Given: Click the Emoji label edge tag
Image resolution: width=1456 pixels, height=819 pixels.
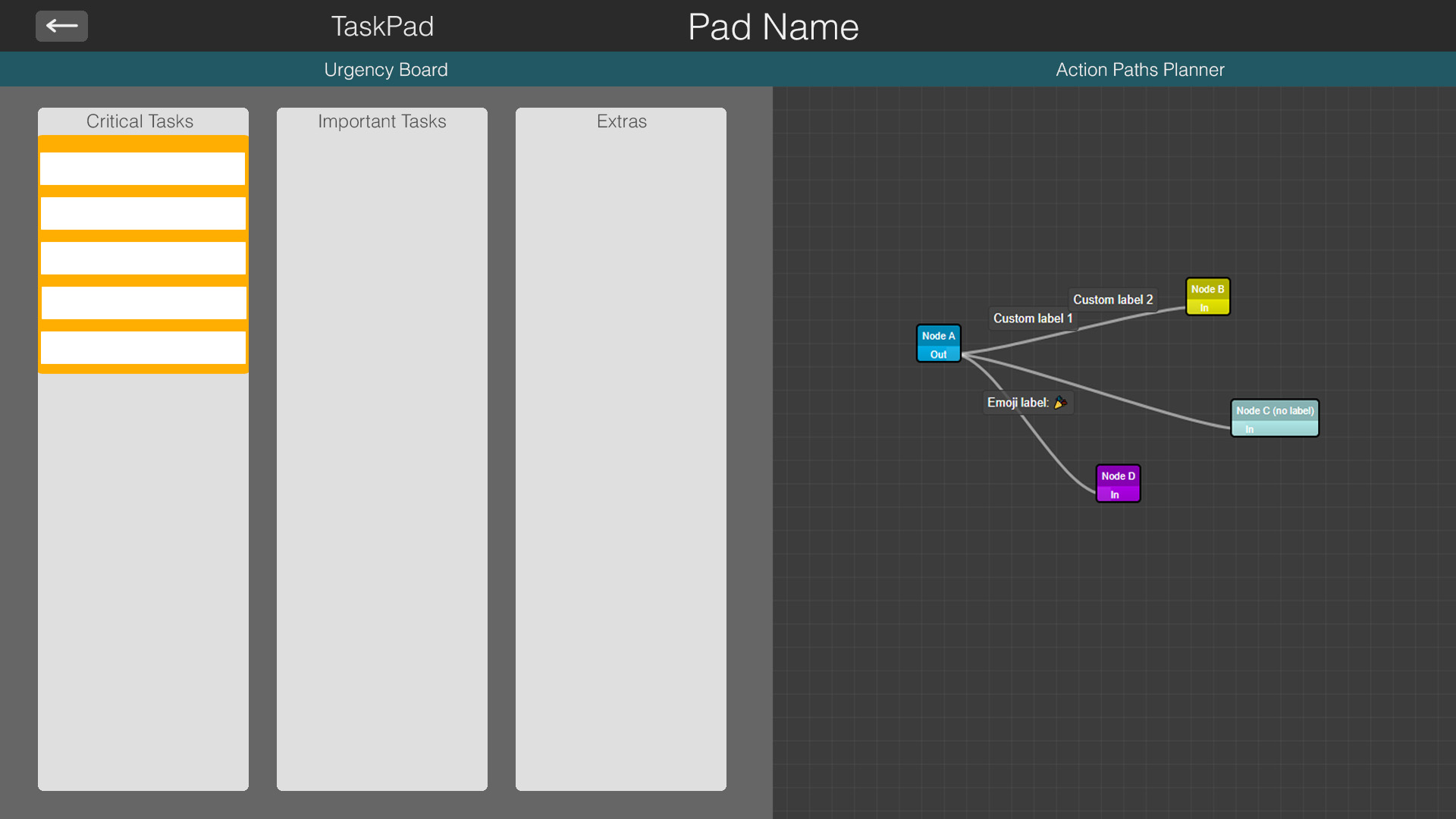Looking at the screenshot, I should click(x=1027, y=403).
